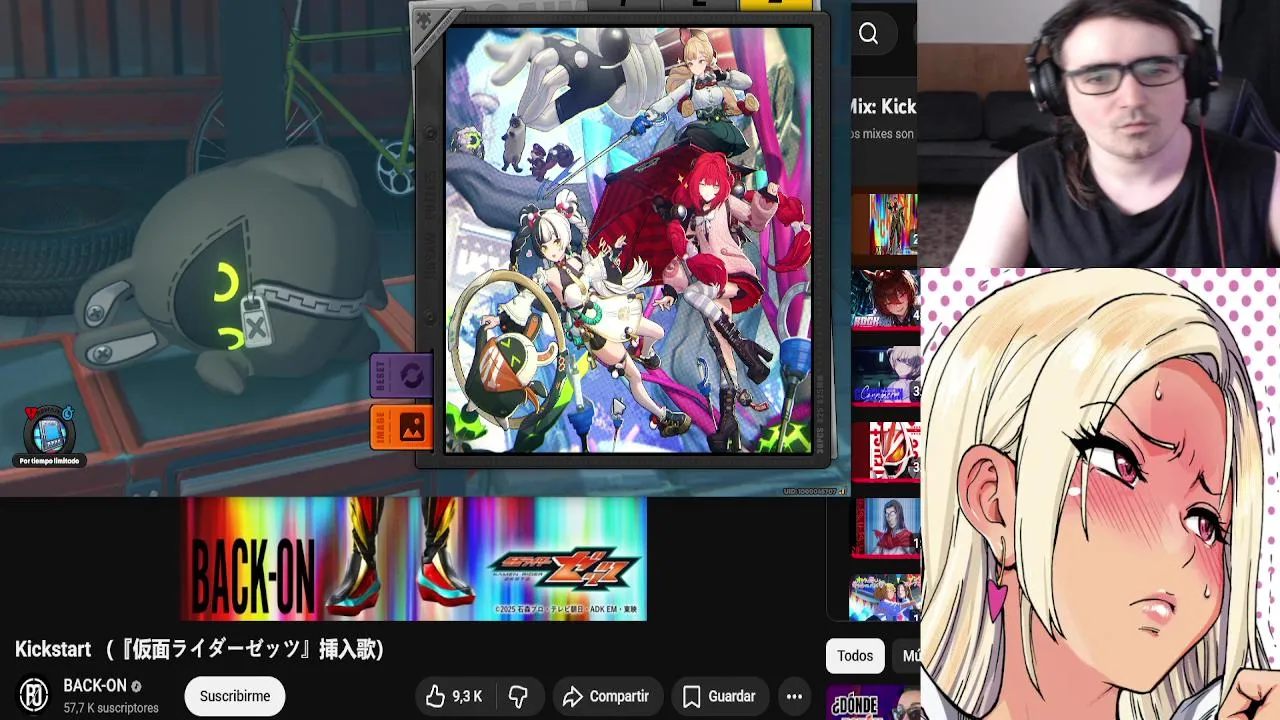This screenshot has width=1280, height=720.
Task: Open the rainbow-colored first mix thumbnail
Action: [x=885, y=224]
